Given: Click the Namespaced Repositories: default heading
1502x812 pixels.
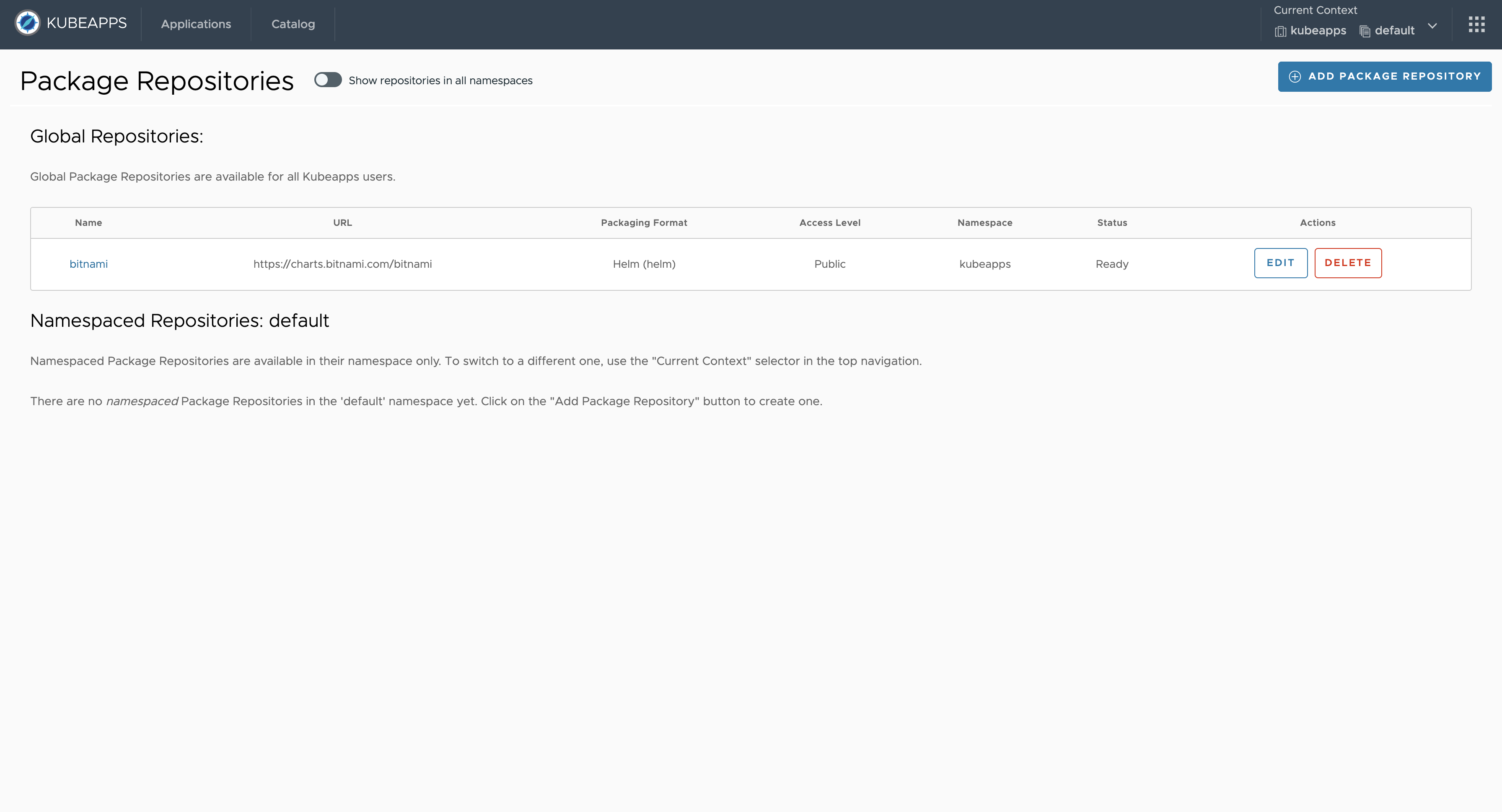Looking at the screenshot, I should coord(180,321).
